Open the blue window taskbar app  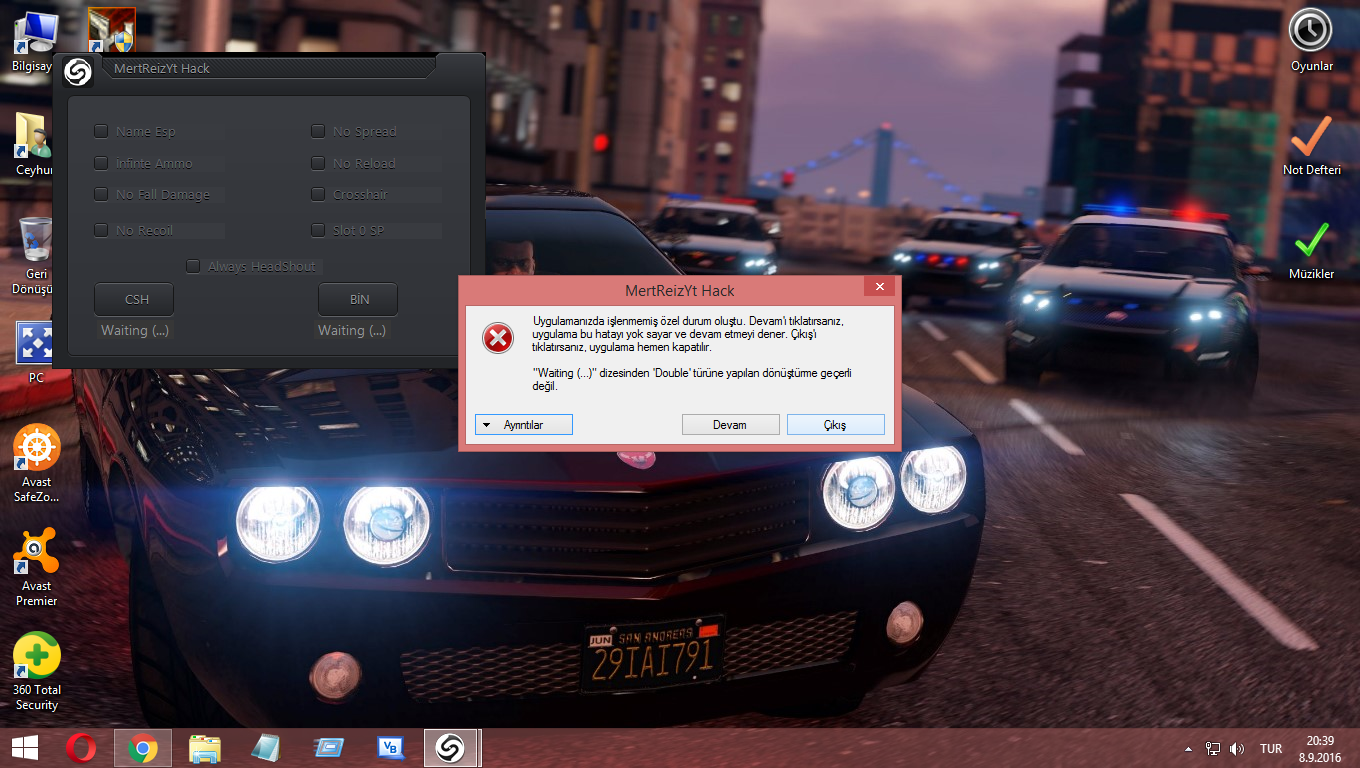click(x=328, y=748)
